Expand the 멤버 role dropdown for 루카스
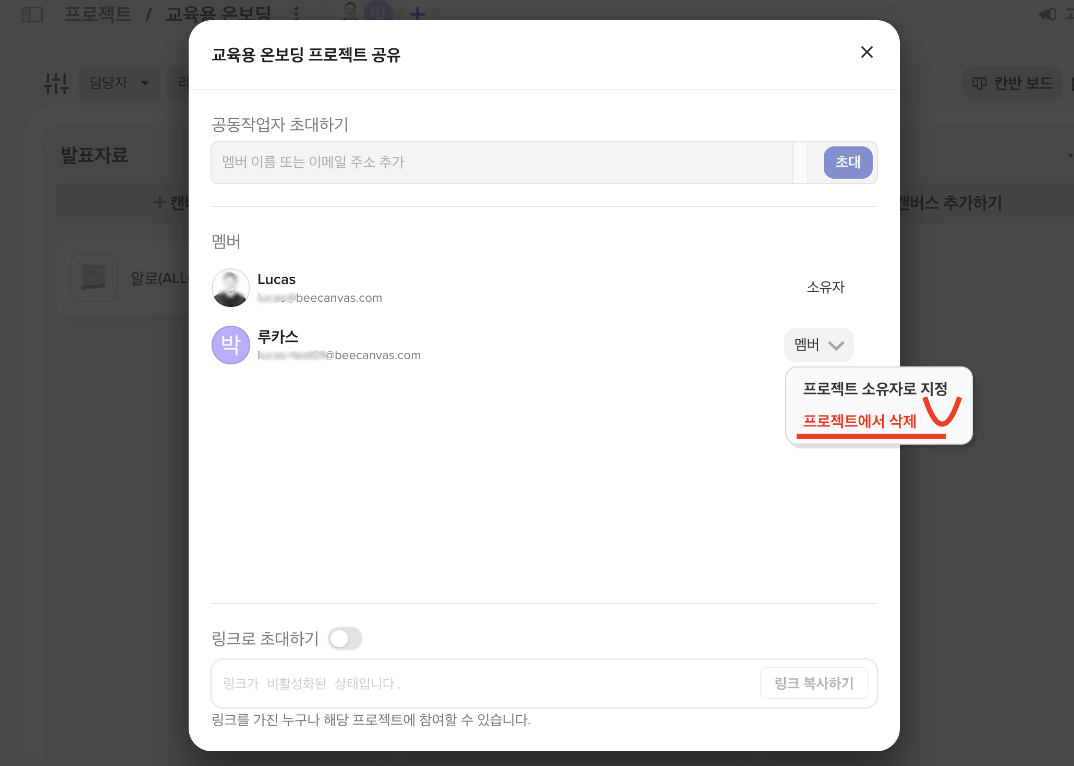This screenshot has height=766, width=1074. pyautogui.click(x=819, y=345)
